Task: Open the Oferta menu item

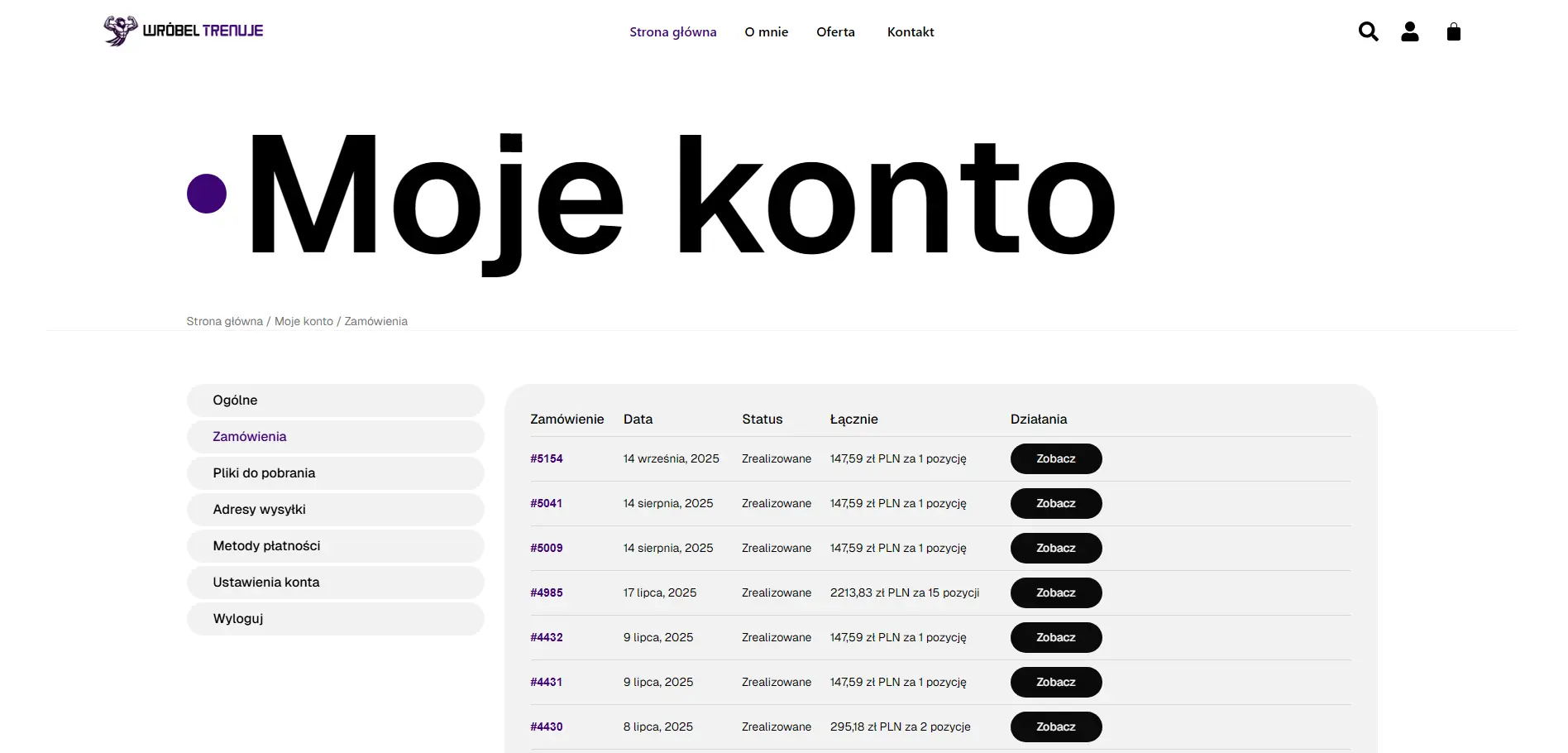Action: (x=835, y=31)
